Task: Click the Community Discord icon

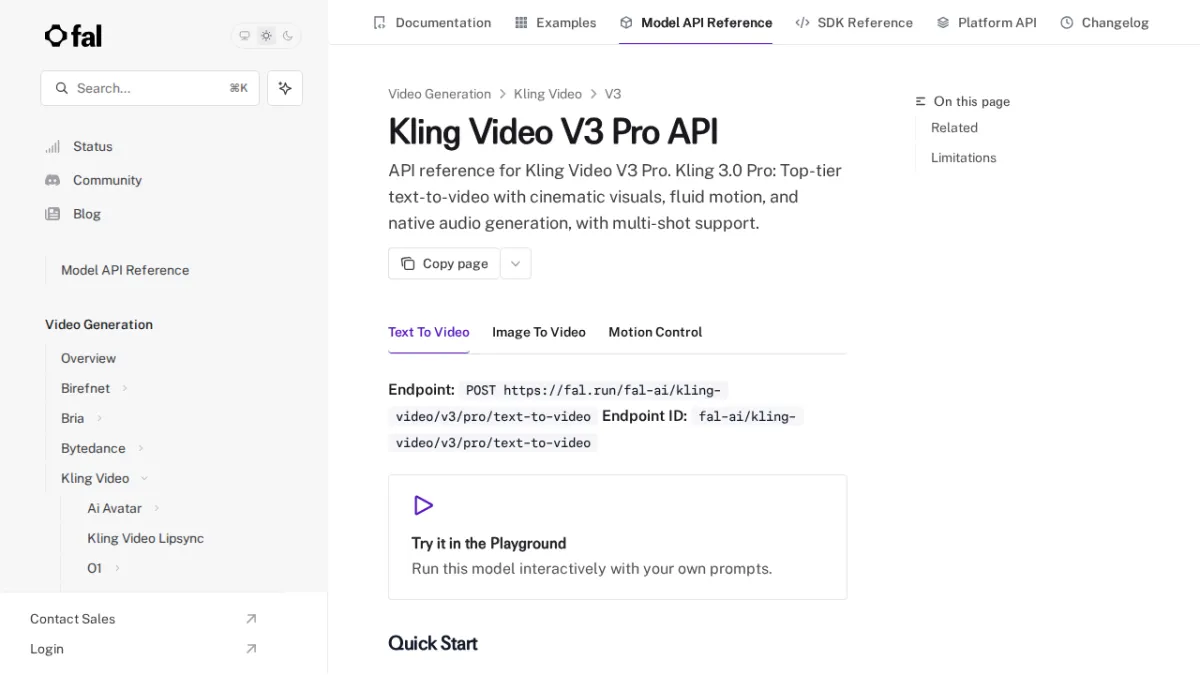Action: (52, 180)
